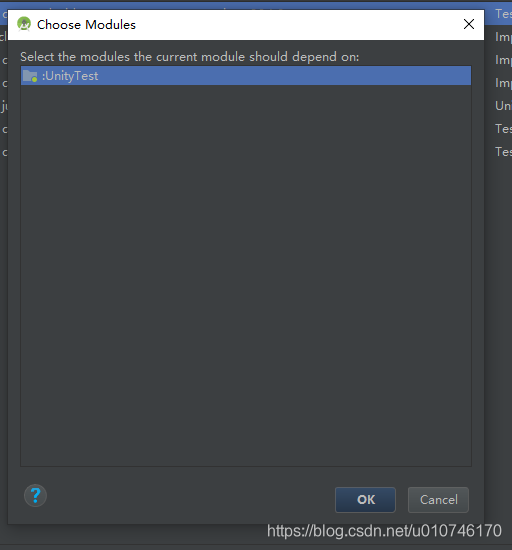Cancel the Choose Modules dialog
Viewport: 512px width, 550px height.
438,500
